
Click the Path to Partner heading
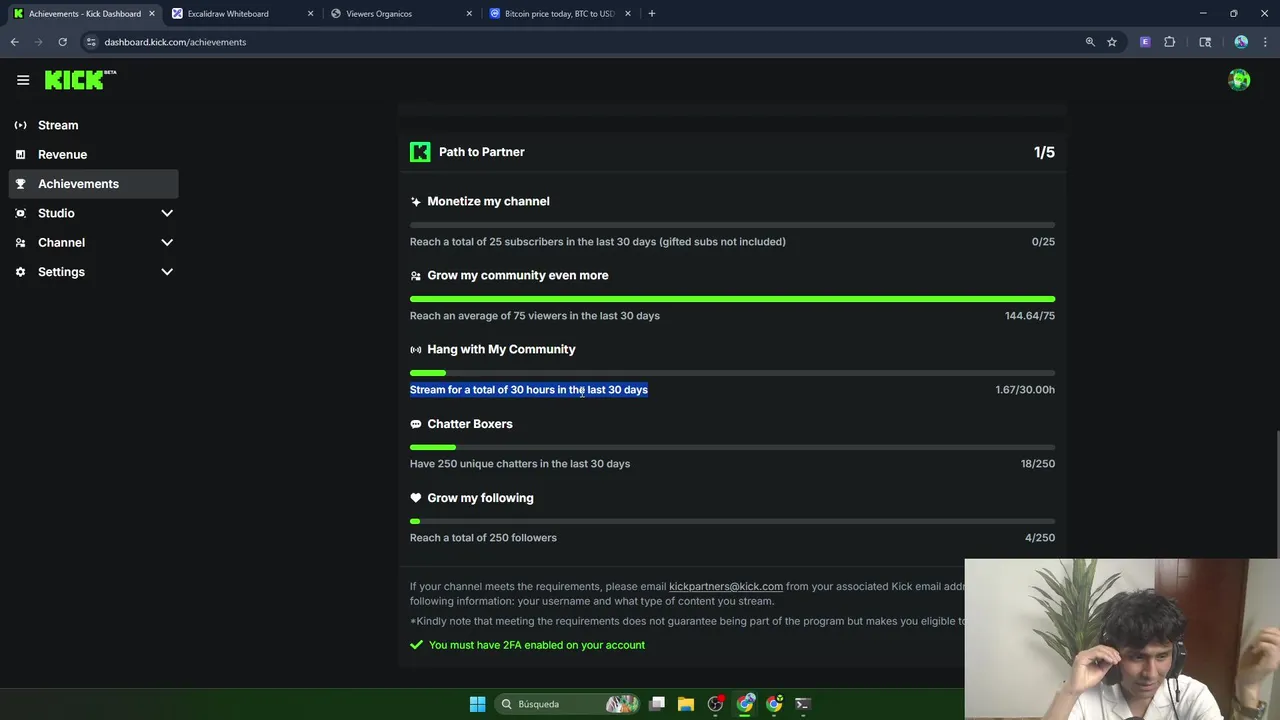click(x=482, y=152)
